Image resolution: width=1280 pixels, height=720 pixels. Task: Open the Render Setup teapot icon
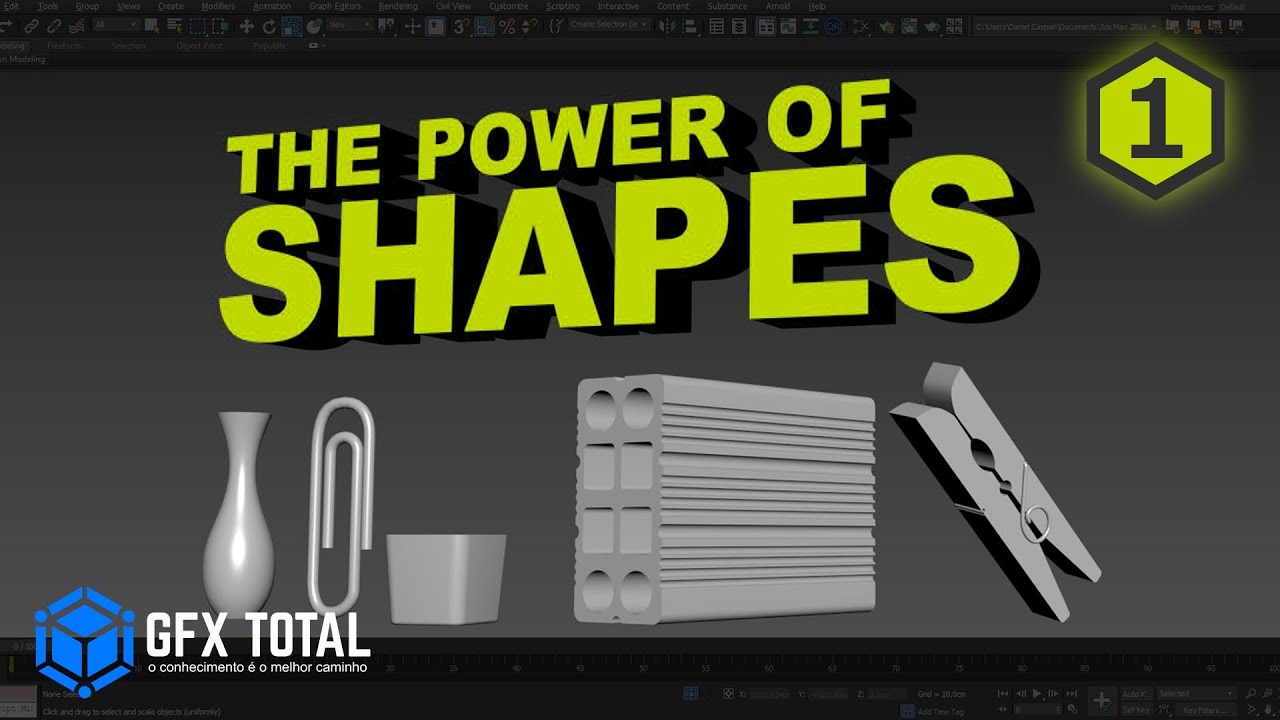tap(887, 26)
